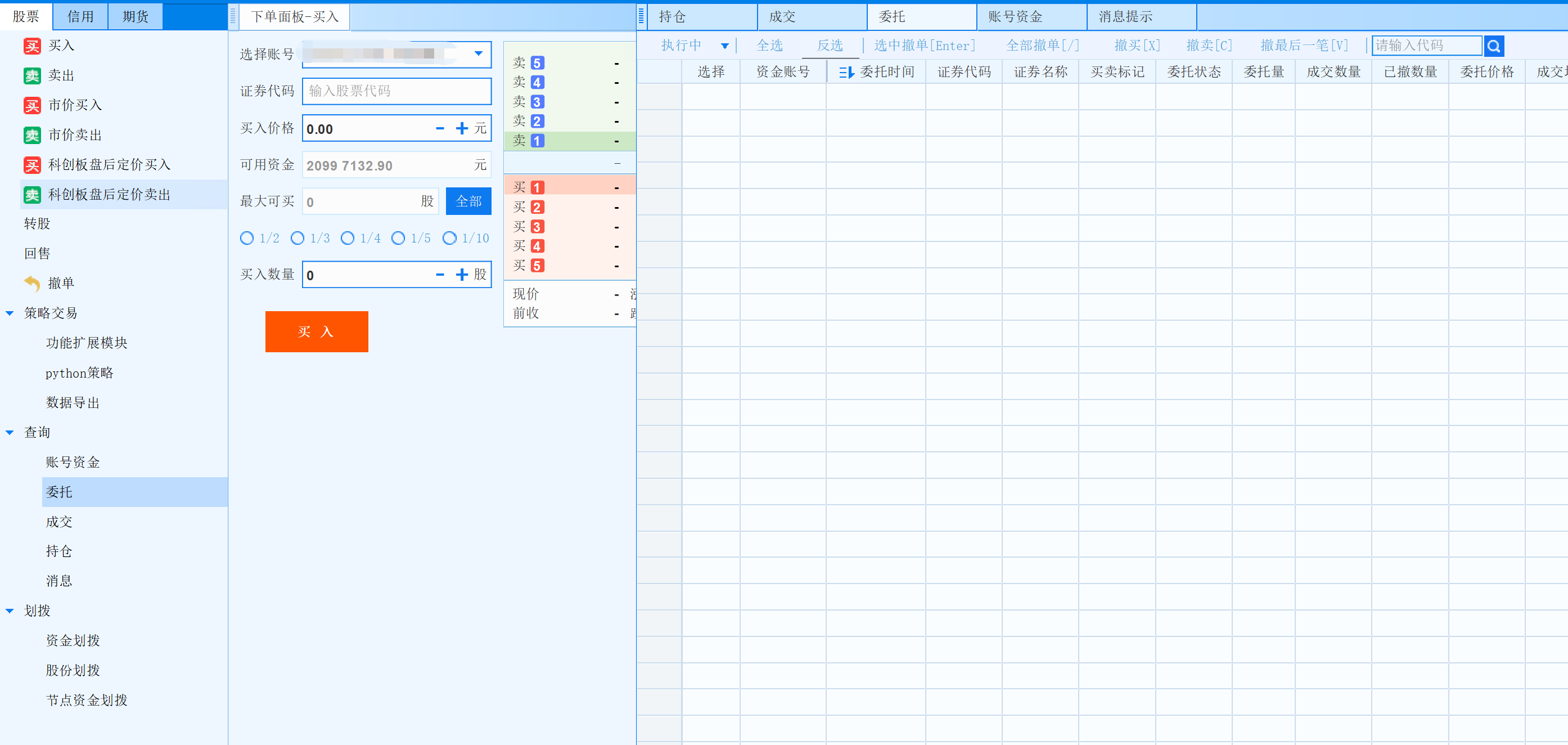Select the 1/2 position radio button
Screen dimensions: 1568x745
point(246,238)
